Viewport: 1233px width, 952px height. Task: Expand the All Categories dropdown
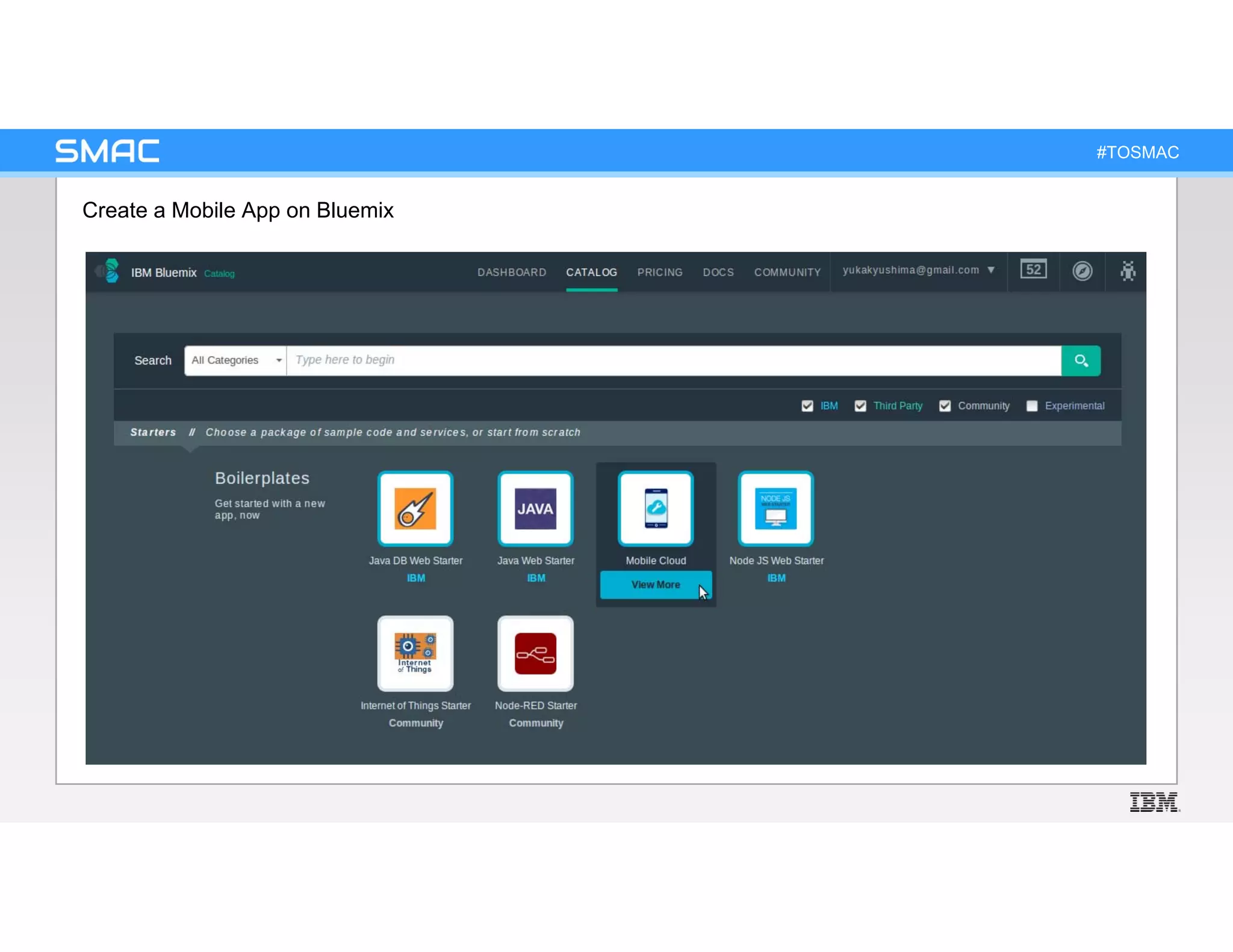point(235,360)
